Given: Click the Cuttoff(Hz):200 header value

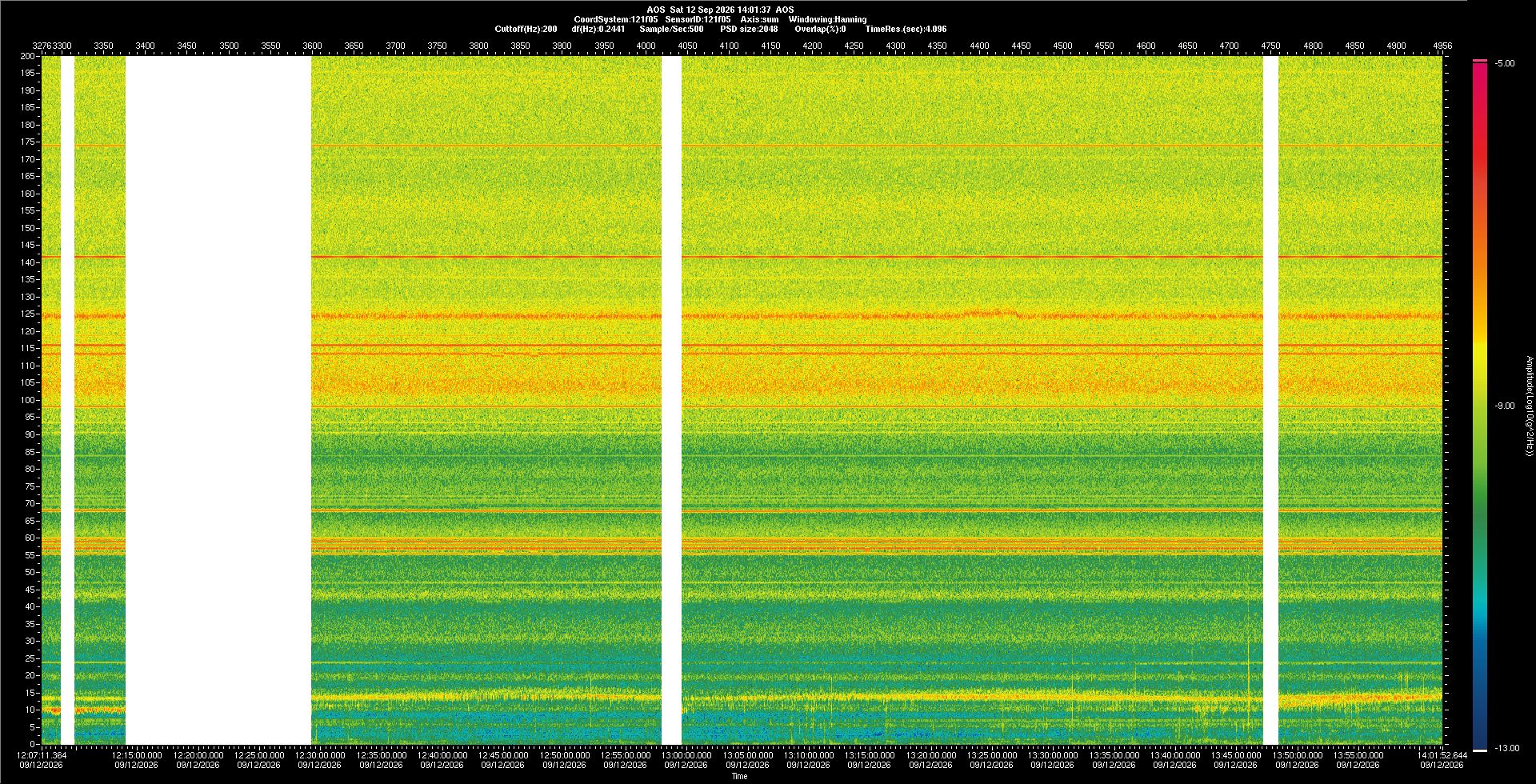Looking at the screenshot, I should point(526,29).
